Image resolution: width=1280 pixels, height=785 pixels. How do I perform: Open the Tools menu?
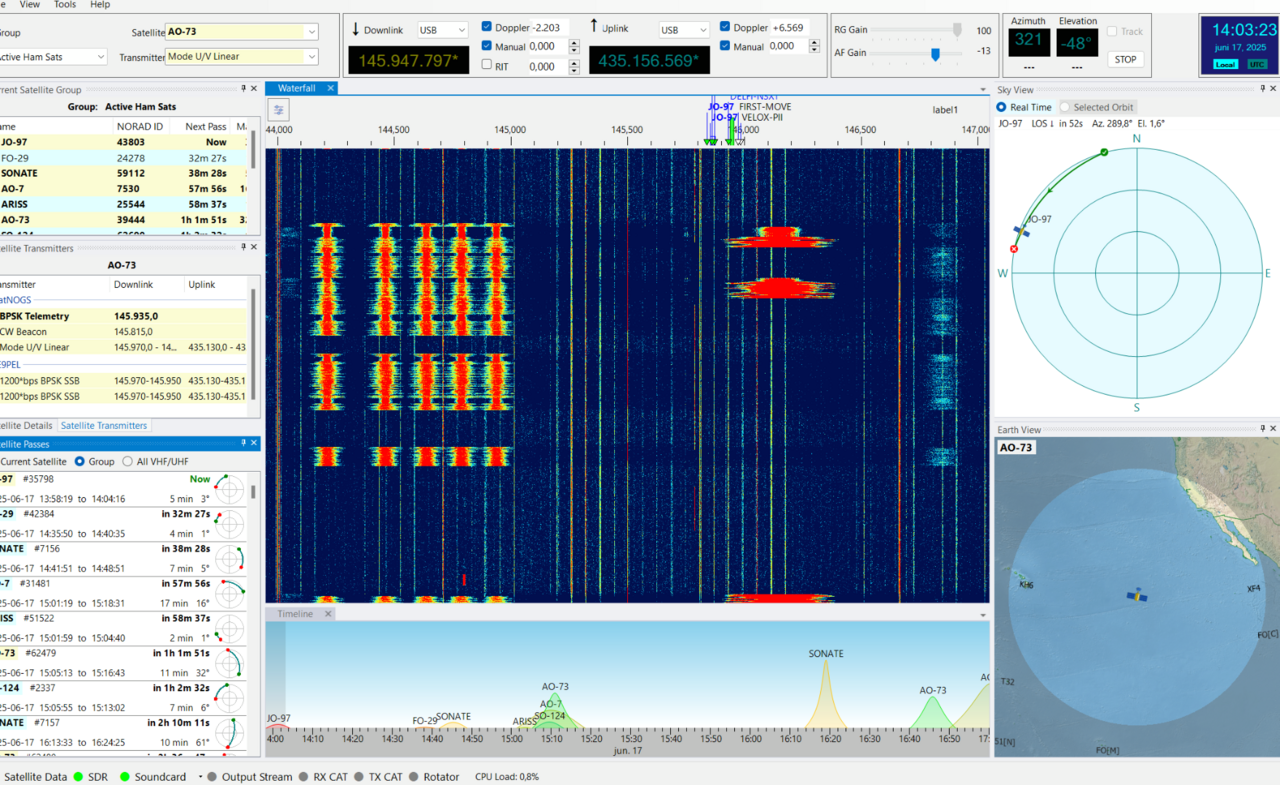coord(65,5)
